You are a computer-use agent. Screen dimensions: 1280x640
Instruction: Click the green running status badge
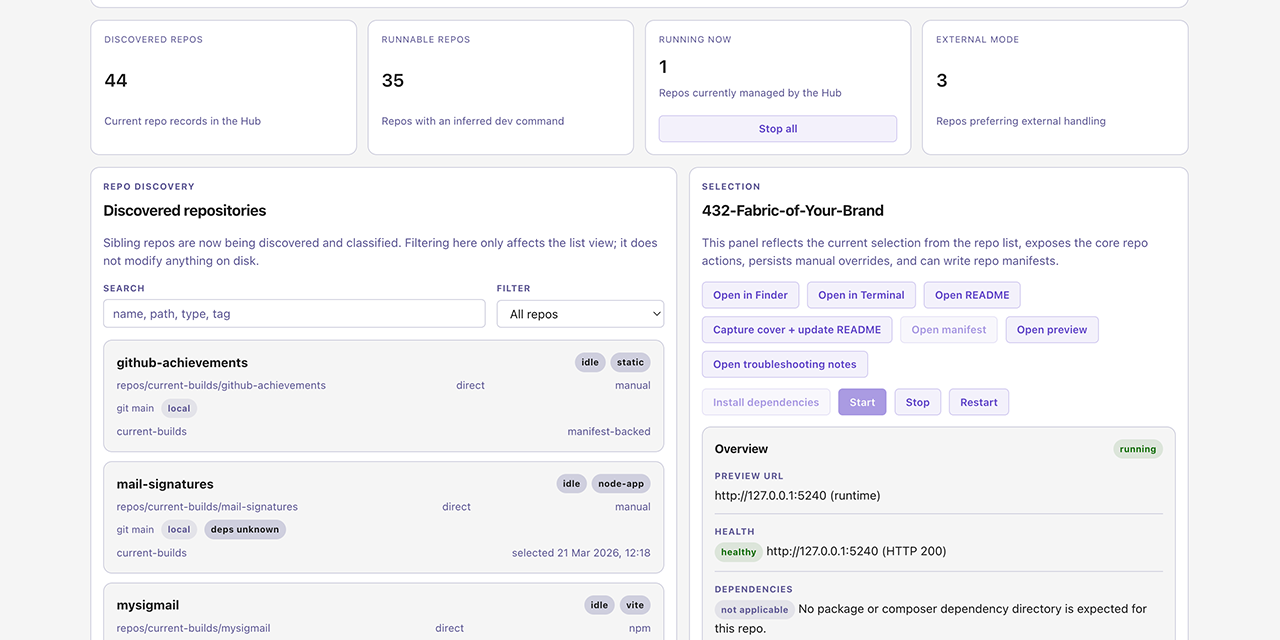pos(1137,449)
